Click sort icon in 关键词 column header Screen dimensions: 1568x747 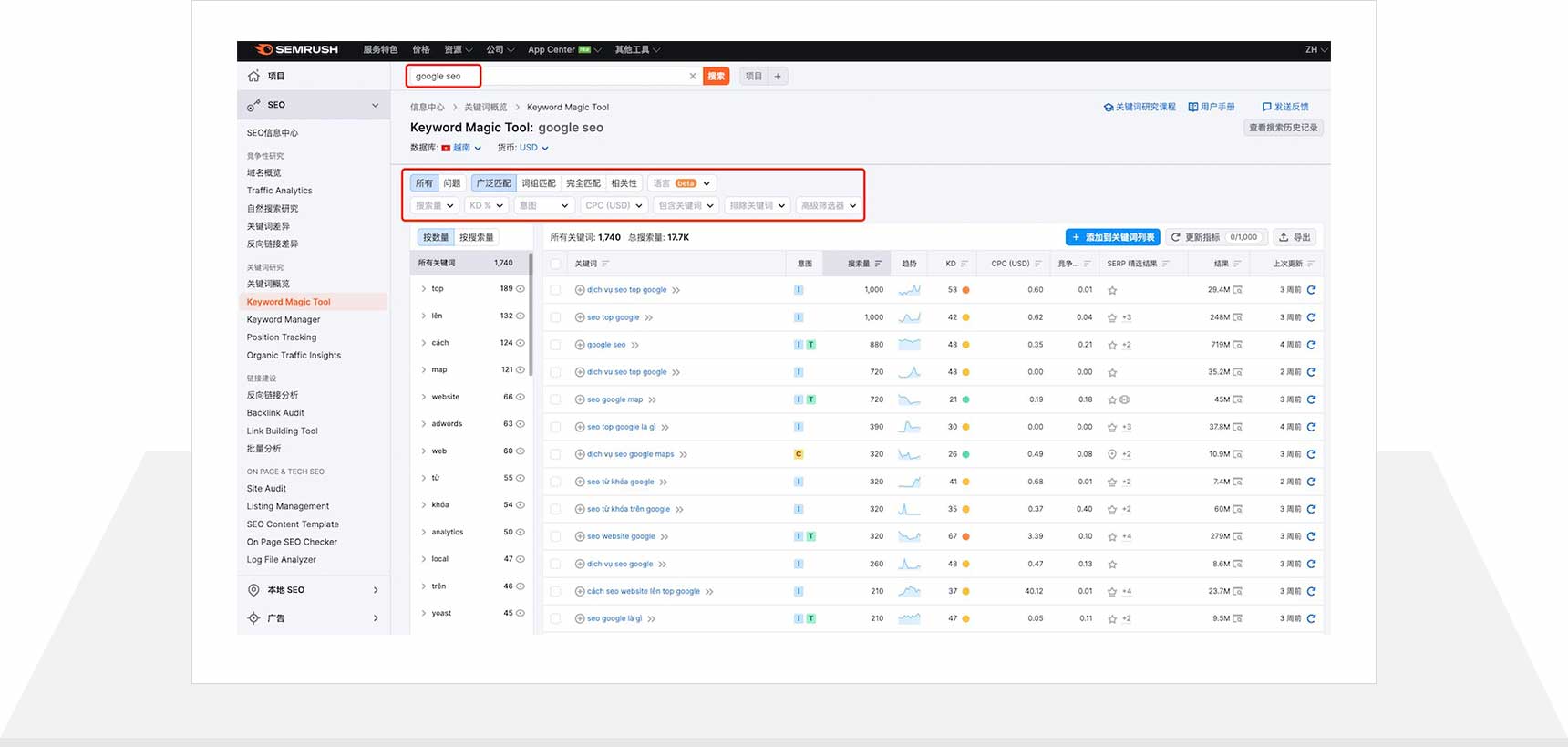point(605,264)
